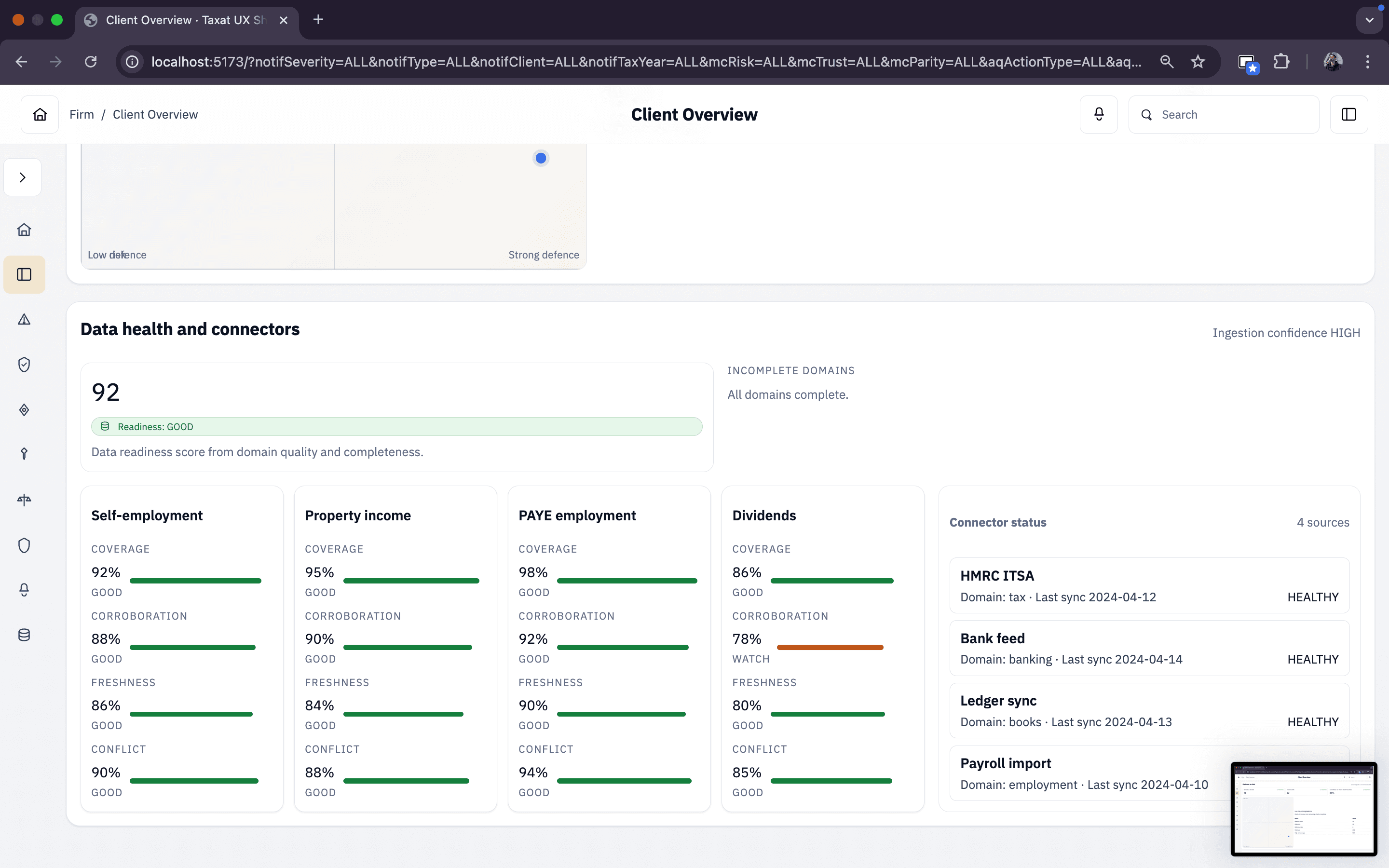Image resolution: width=1389 pixels, height=868 pixels.
Task: Click the plain shield sidebar icon
Action: [x=24, y=545]
